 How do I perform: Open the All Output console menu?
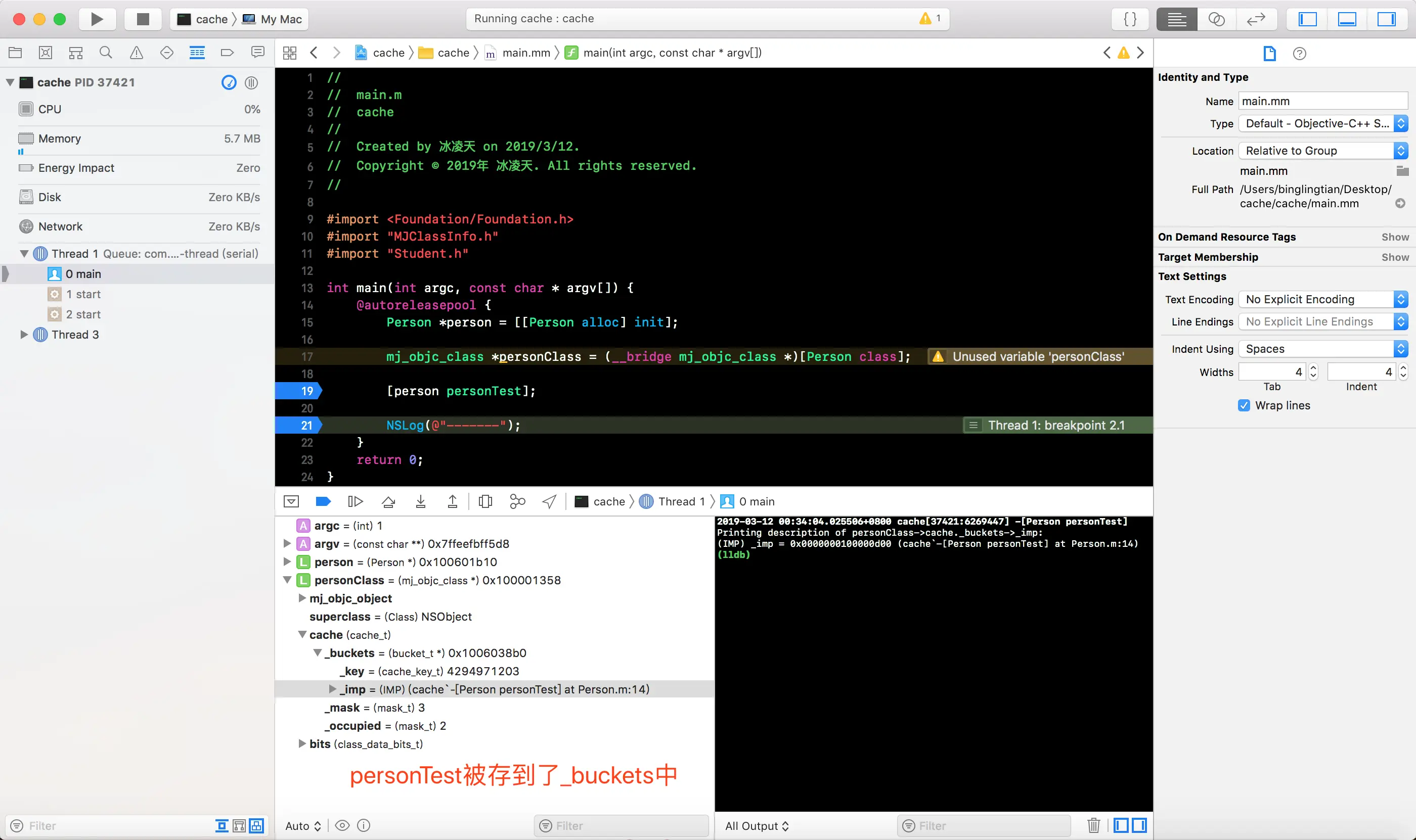point(756,825)
